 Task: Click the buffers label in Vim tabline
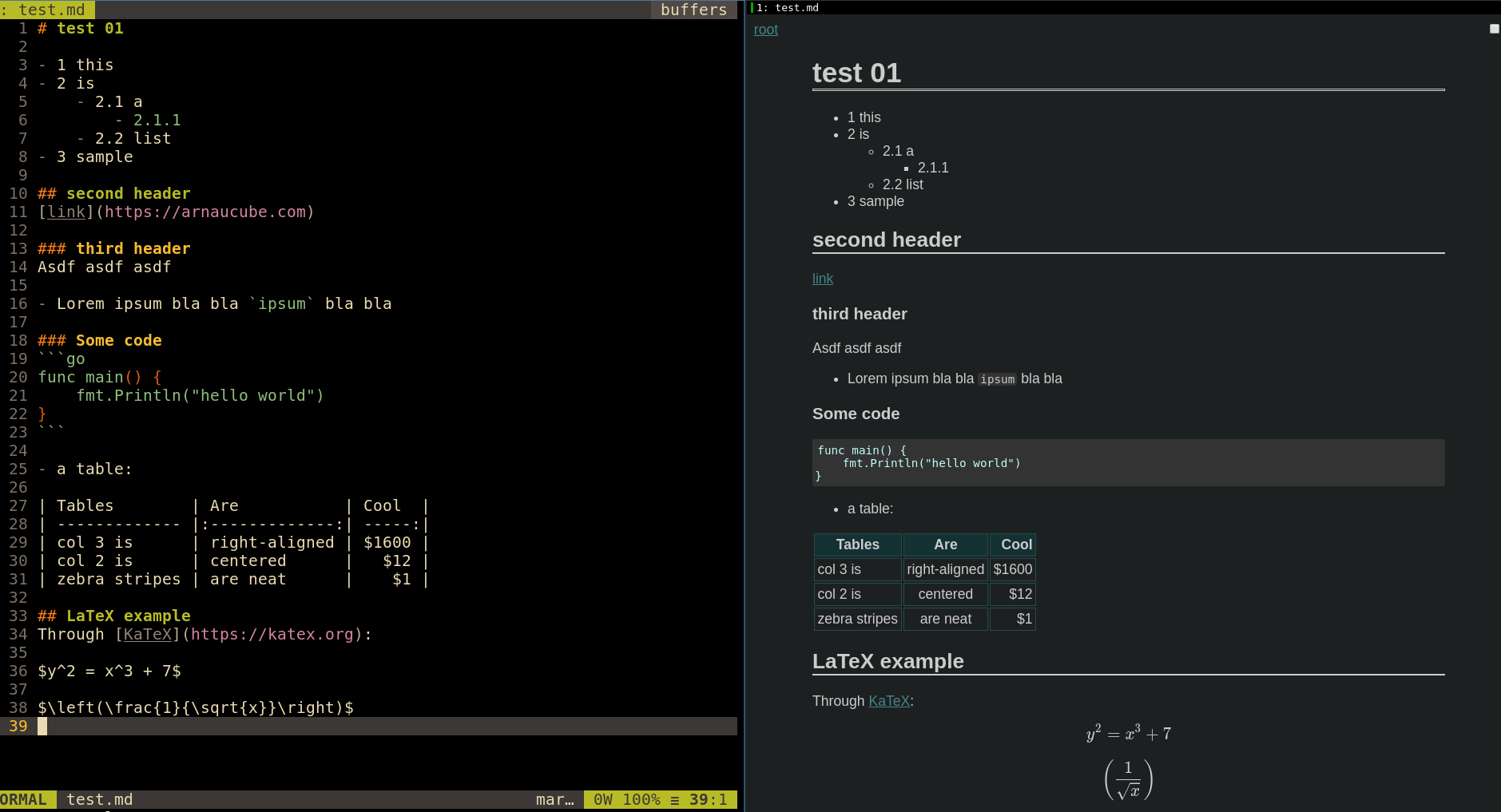pyautogui.click(x=693, y=10)
